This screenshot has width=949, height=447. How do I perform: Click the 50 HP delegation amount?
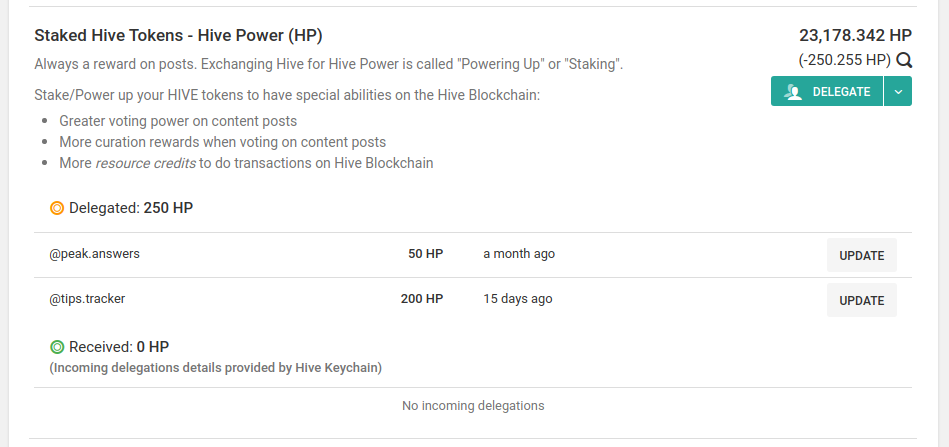[x=426, y=254]
